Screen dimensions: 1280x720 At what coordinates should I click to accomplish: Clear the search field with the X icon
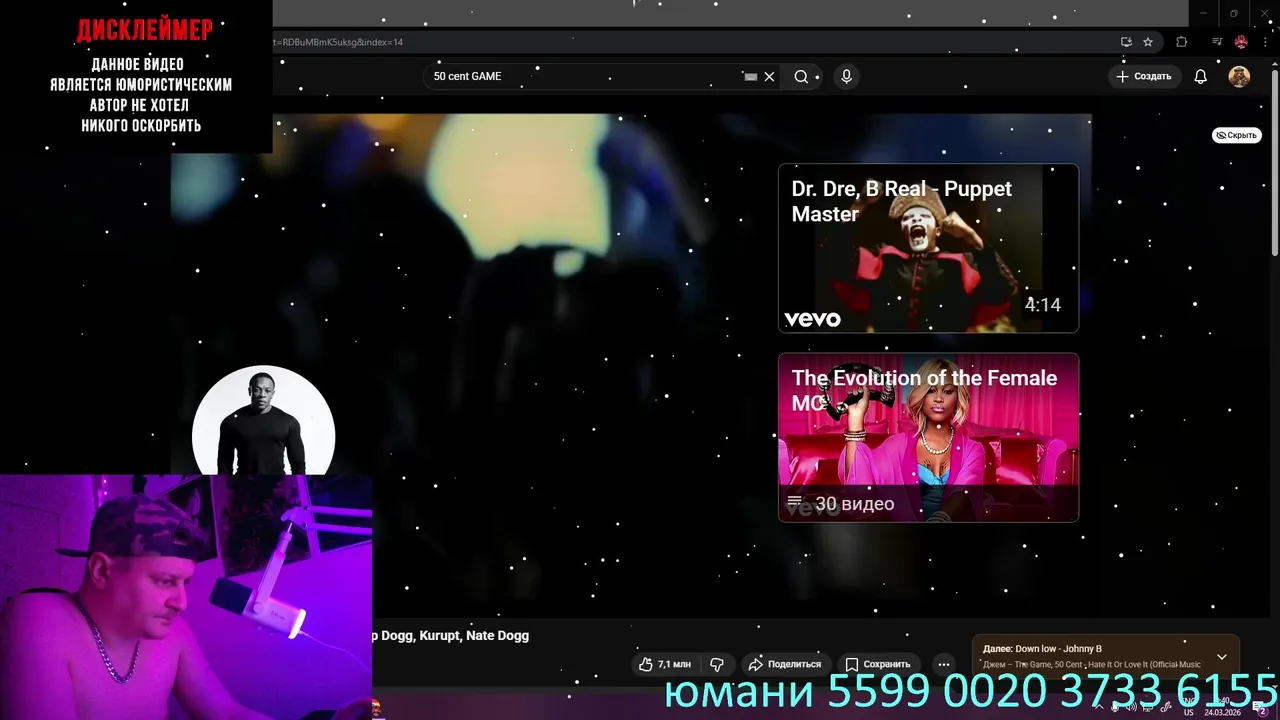coord(769,77)
